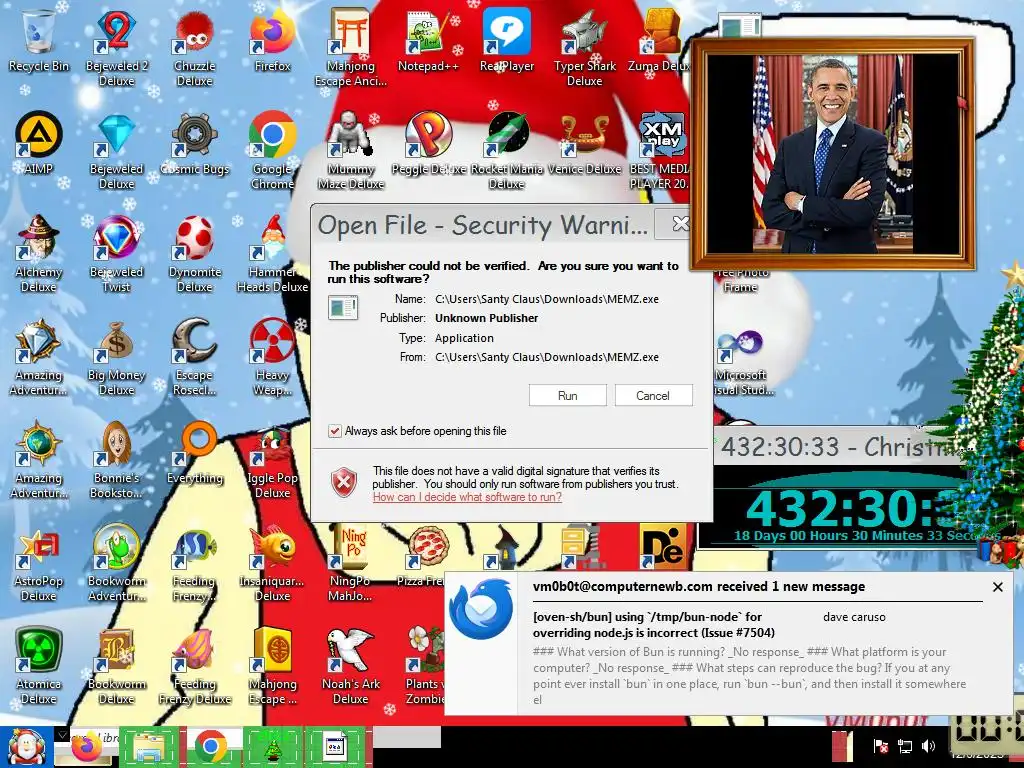This screenshot has width=1024, height=768.
Task: Launch Insaniquarium Deluxe fish icon
Action: coord(272,563)
